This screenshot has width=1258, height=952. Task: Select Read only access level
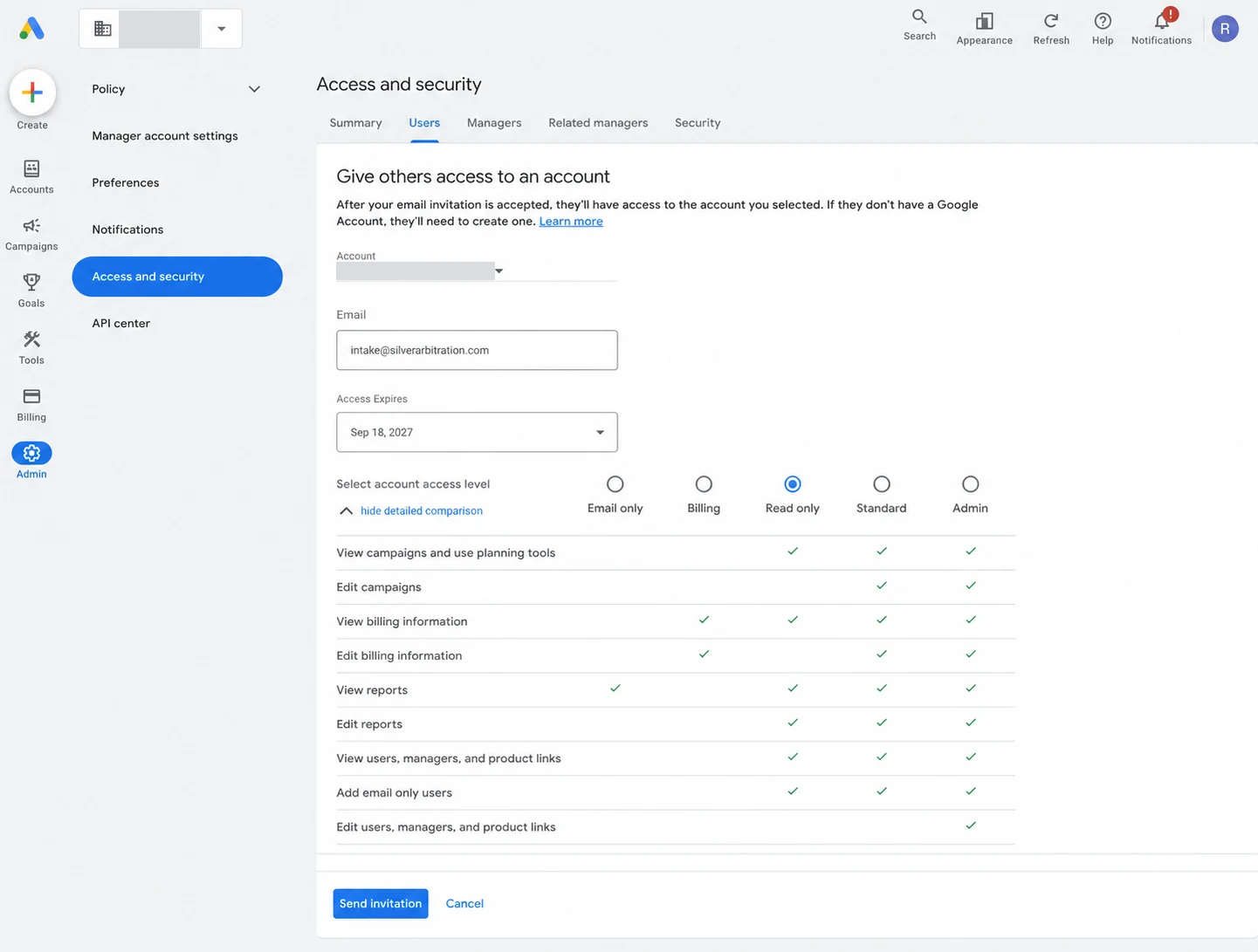tap(793, 484)
